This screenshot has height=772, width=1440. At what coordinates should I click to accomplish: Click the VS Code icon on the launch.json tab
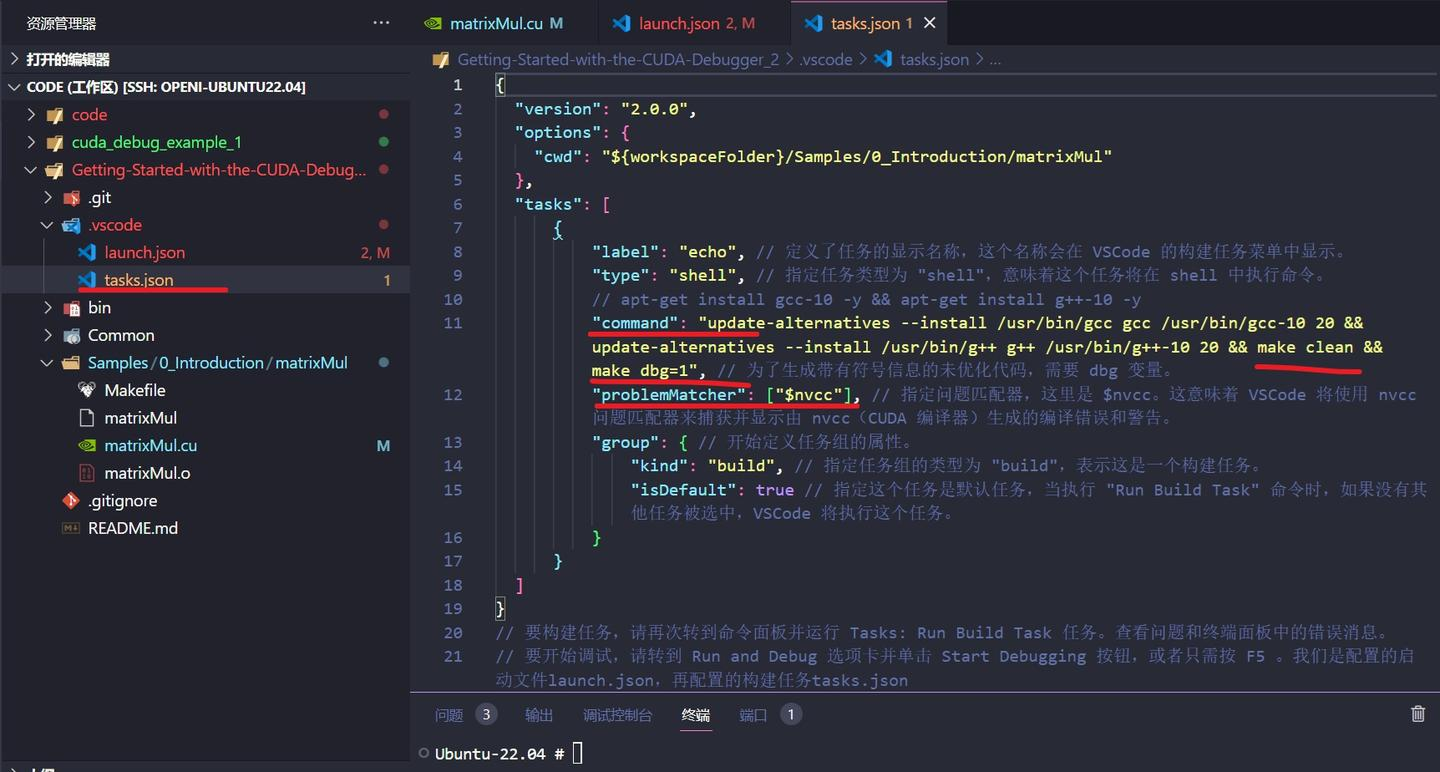click(622, 23)
